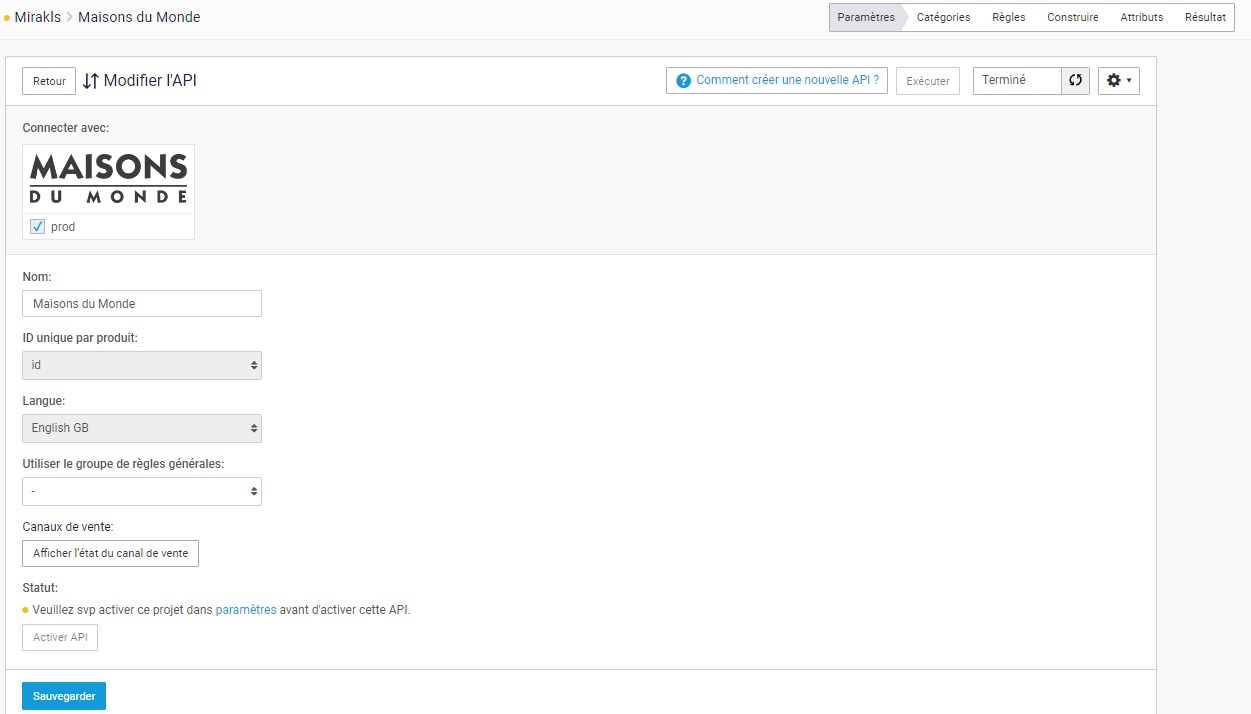Screen dimensions: 1251x714
Task: Click the up-down arrows icon beside Modifier l'API
Action: click(91, 81)
